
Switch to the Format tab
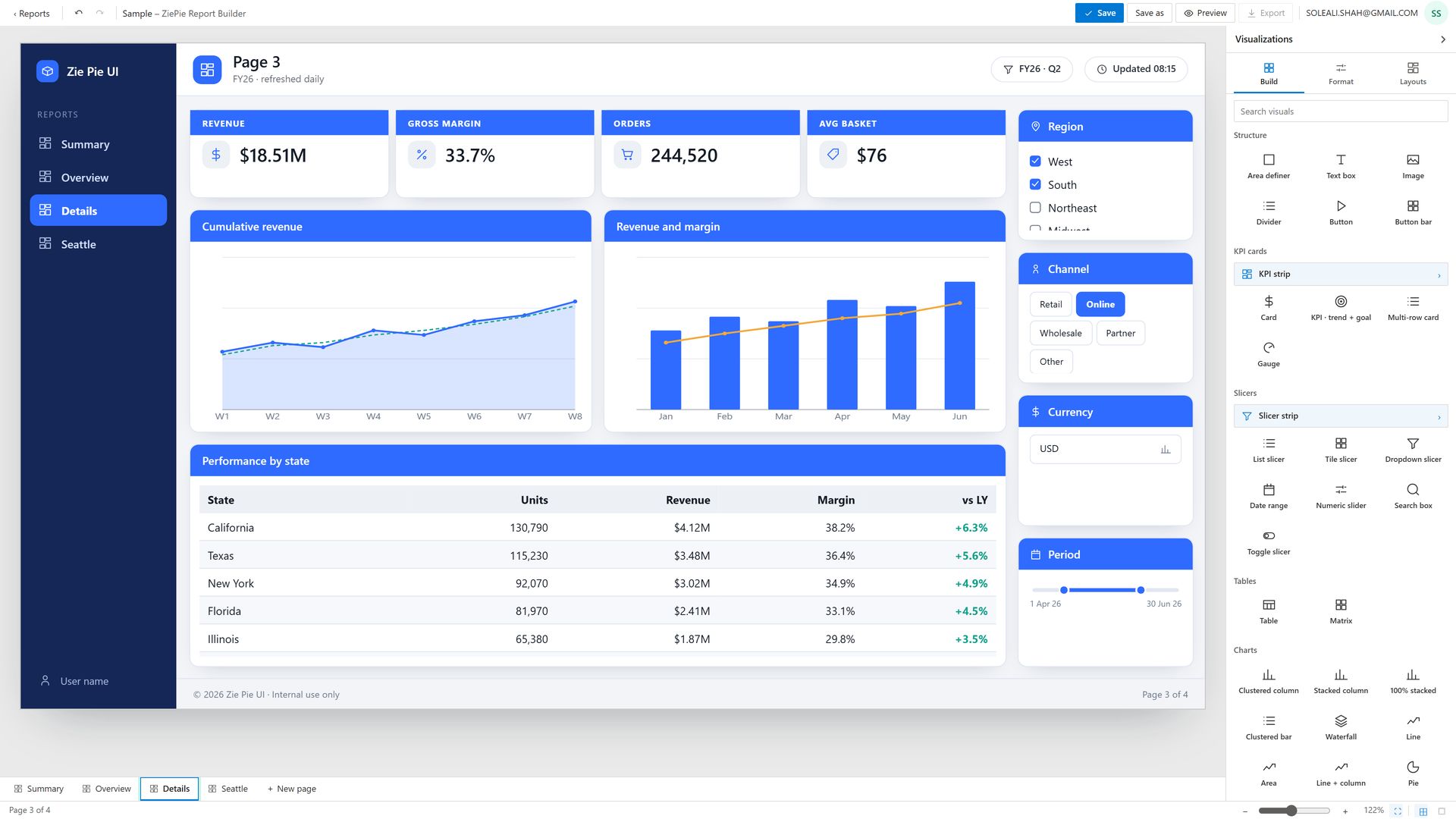[x=1340, y=74]
